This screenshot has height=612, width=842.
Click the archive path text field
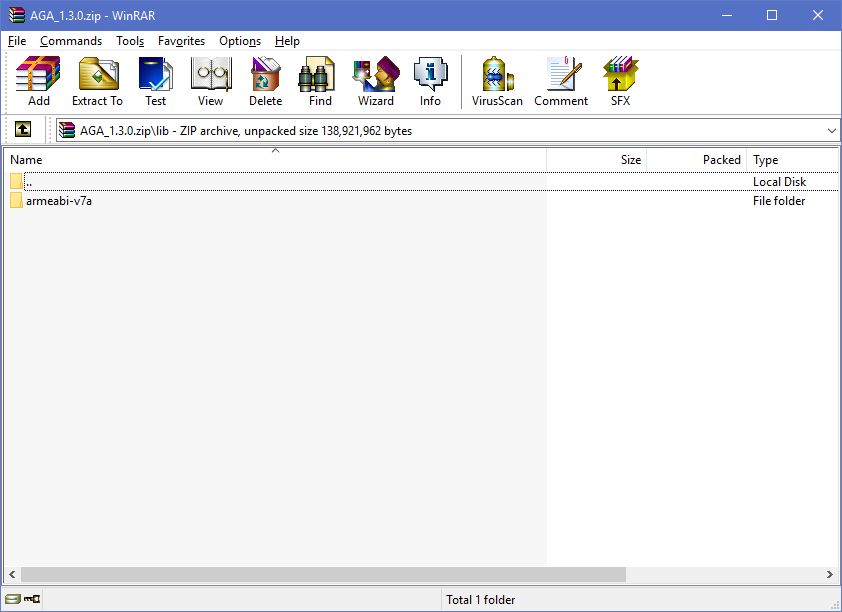[448, 130]
